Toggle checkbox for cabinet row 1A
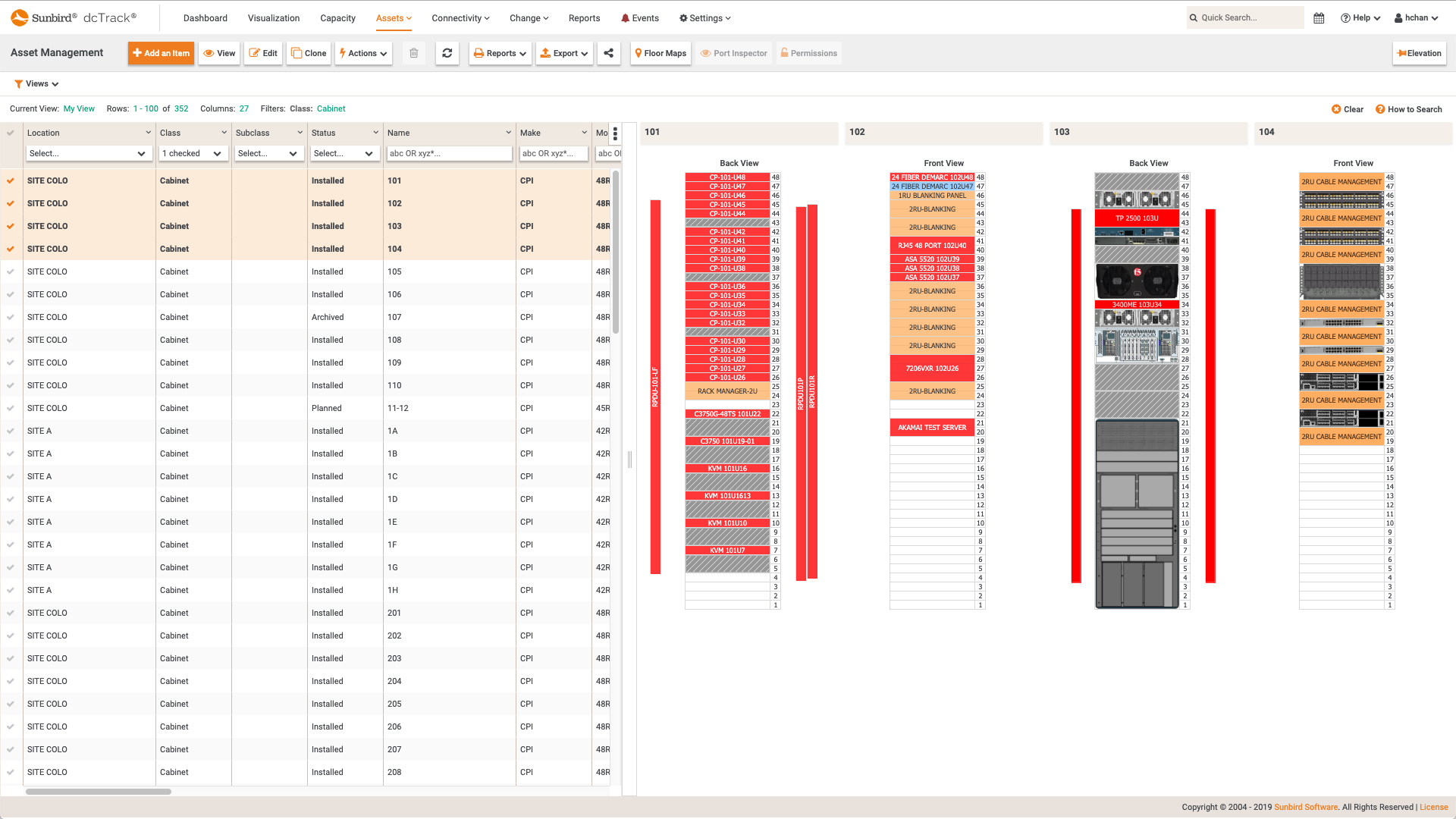Image resolution: width=1456 pixels, height=819 pixels. [x=11, y=430]
